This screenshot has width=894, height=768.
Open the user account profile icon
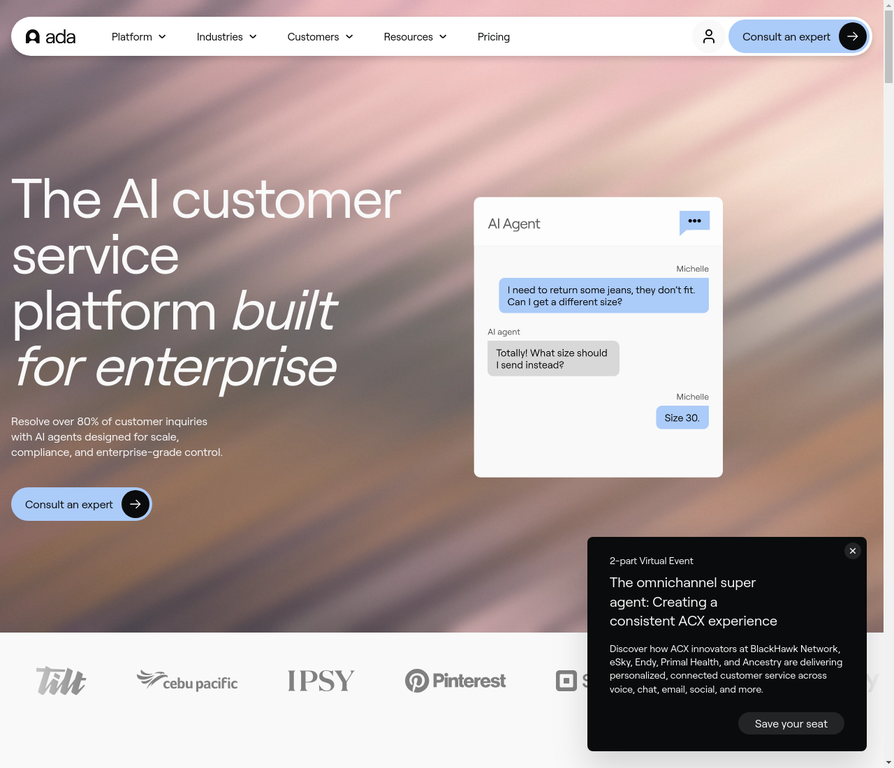pos(708,37)
